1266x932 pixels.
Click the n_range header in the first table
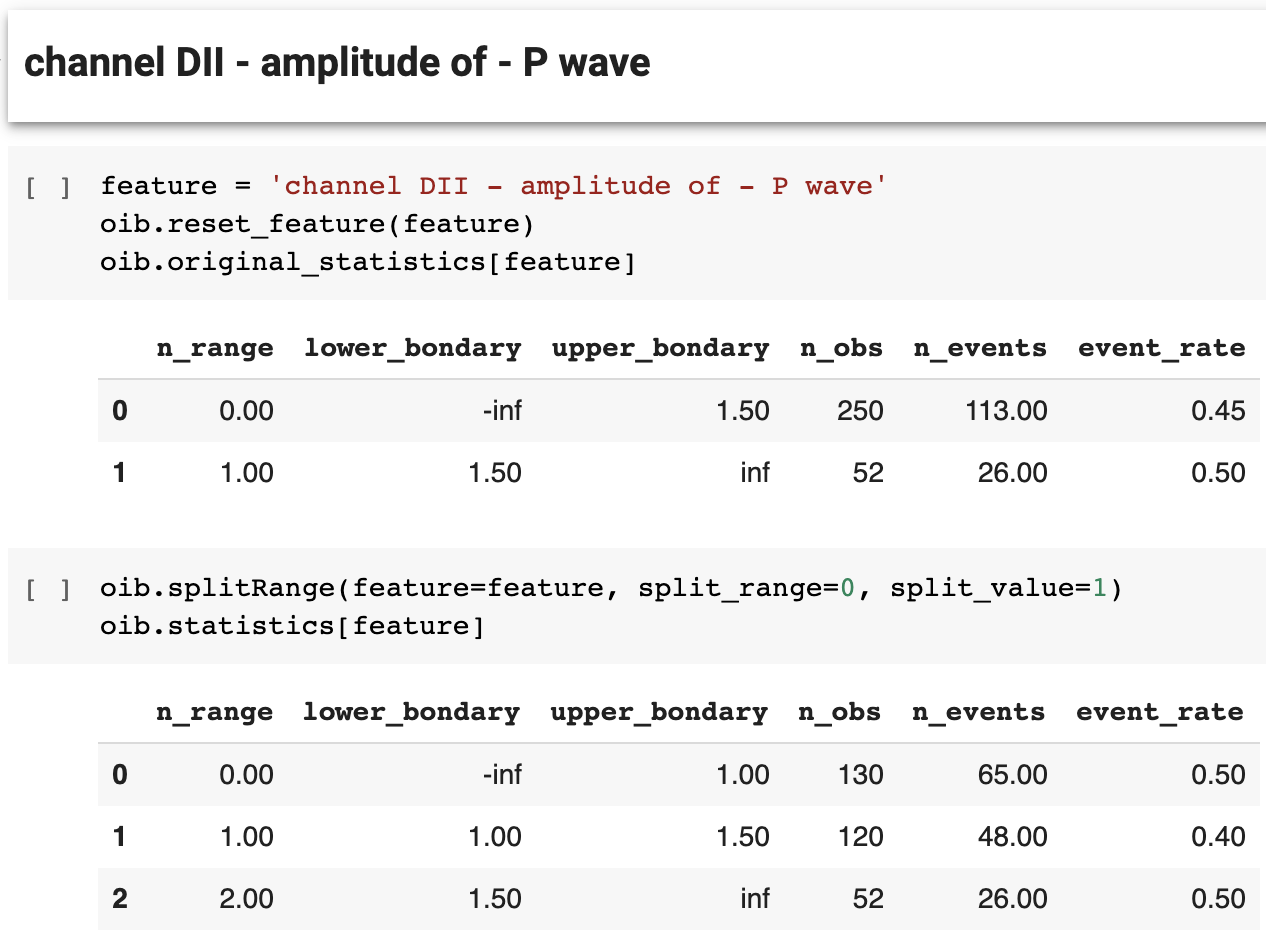[214, 348]
